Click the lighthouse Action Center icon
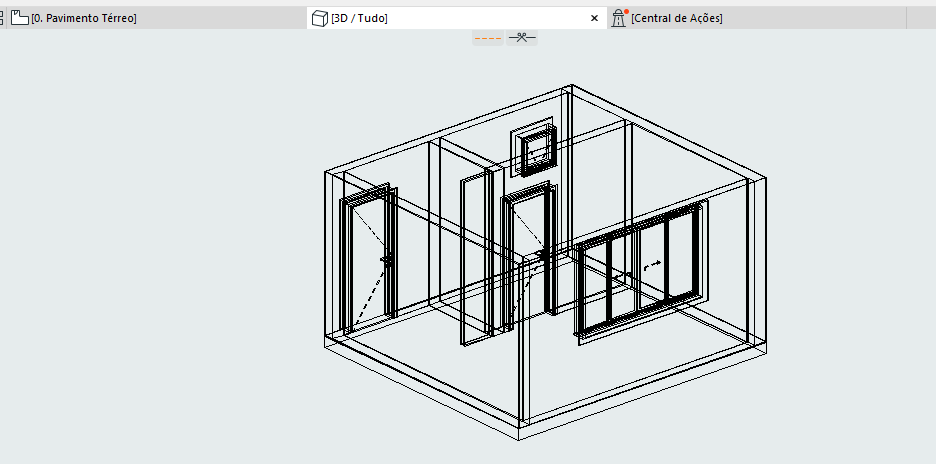 (619, 18)
